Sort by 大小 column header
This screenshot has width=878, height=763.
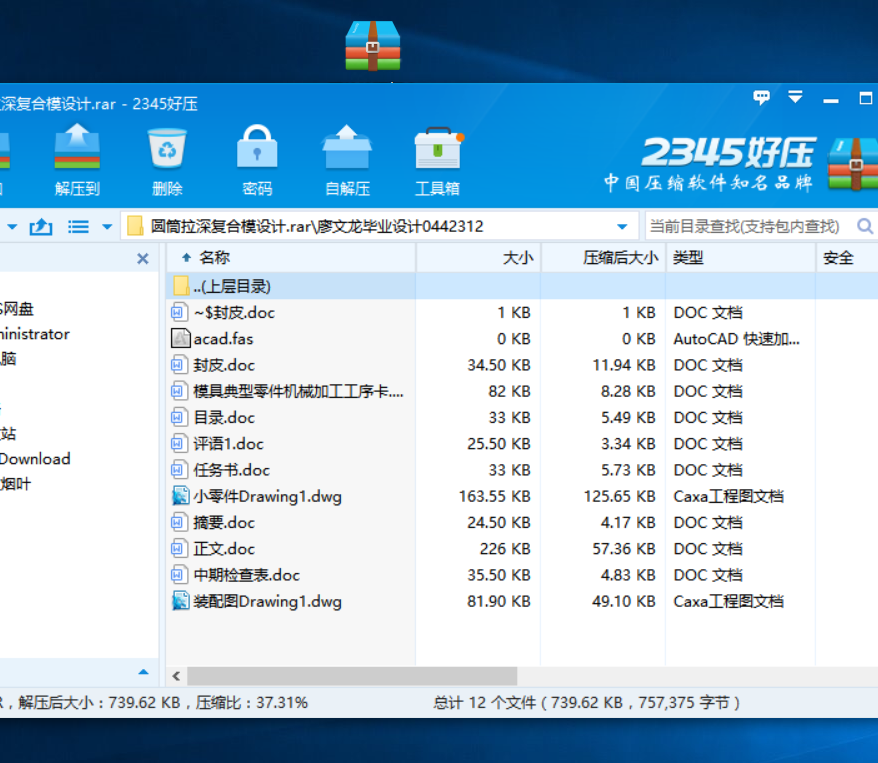pos(478,258)
